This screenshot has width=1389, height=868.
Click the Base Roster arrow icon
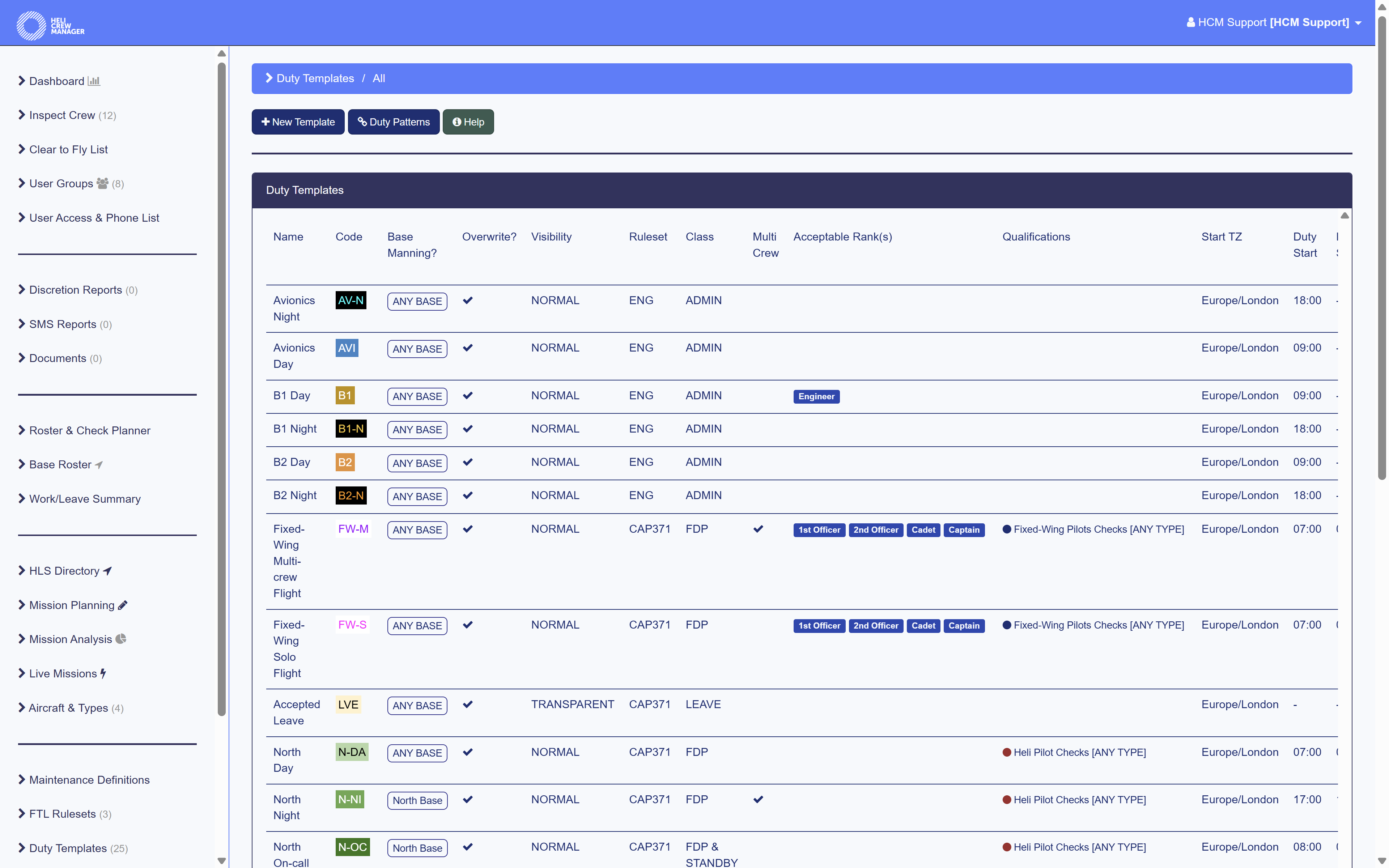click(99, 464)
